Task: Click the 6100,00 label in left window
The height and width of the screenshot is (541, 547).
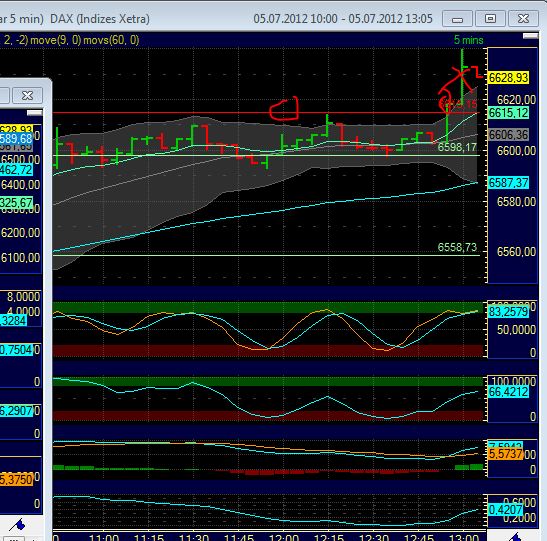Action: pos(21,258)
